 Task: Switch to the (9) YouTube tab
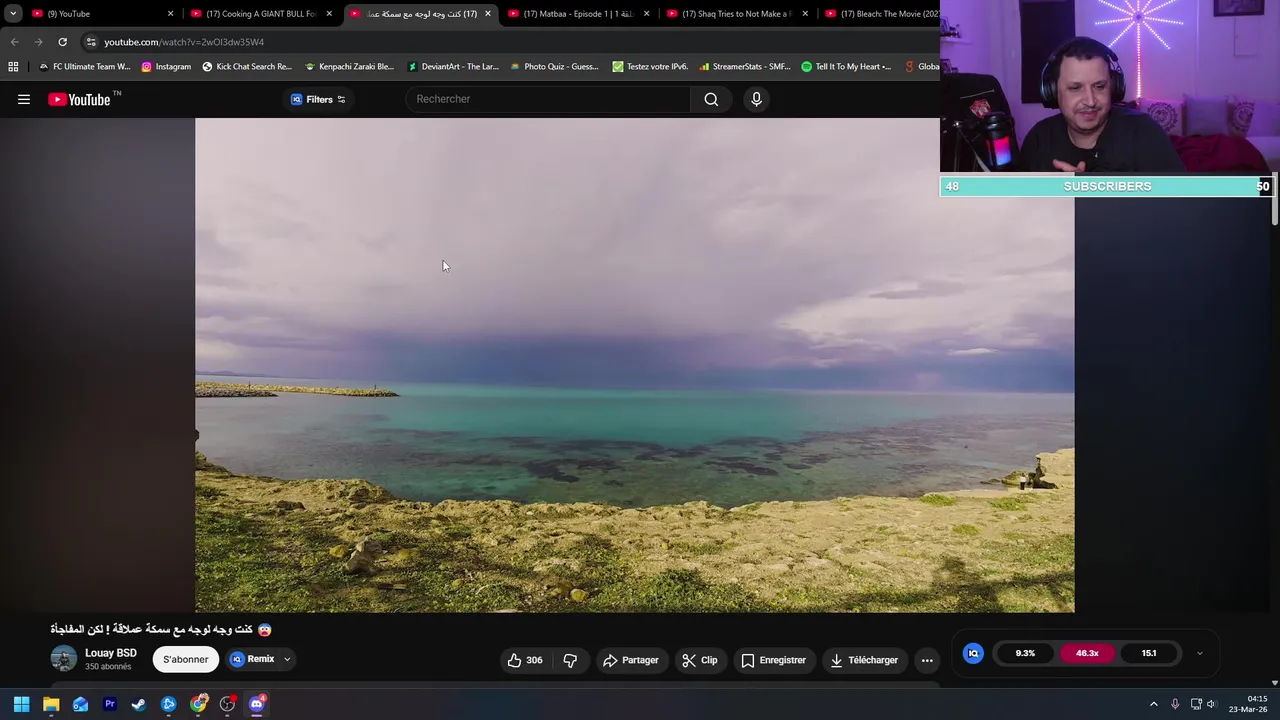point(100,14)
